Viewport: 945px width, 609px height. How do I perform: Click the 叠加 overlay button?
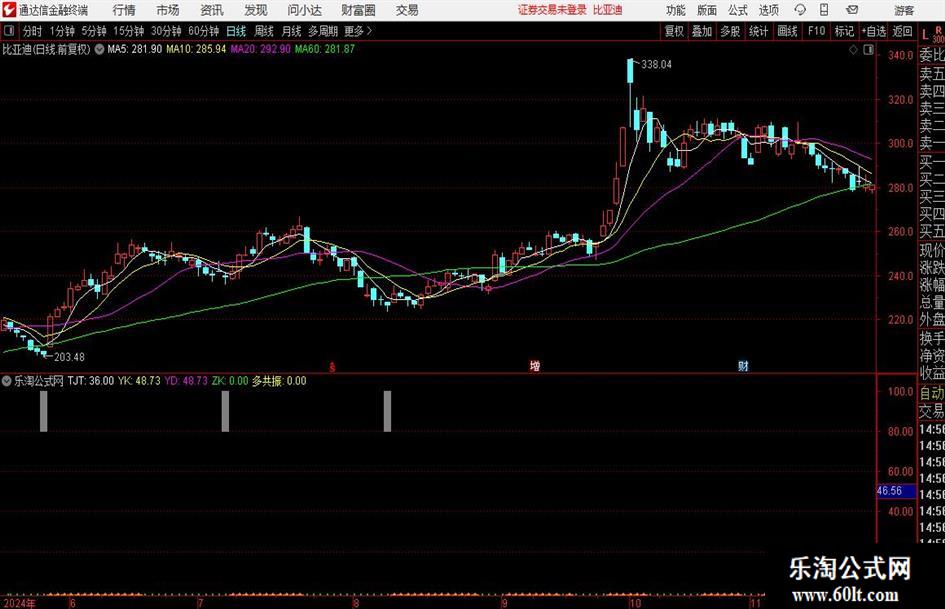point(702,31)
